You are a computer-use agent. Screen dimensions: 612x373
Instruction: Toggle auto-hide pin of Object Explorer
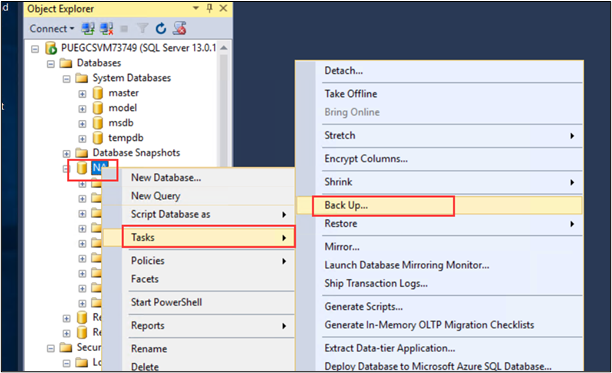210,8
